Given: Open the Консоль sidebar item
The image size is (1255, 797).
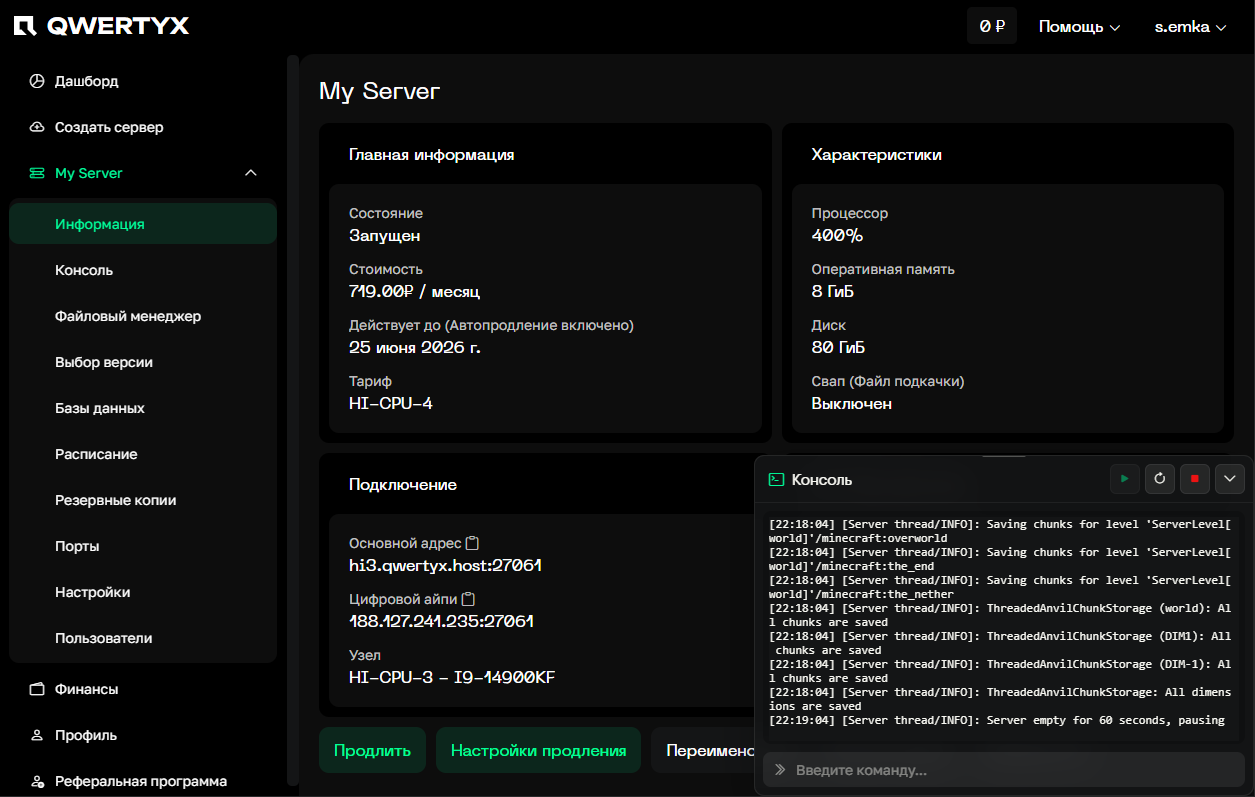Looking at the screenshot, I should coord(143,270).
